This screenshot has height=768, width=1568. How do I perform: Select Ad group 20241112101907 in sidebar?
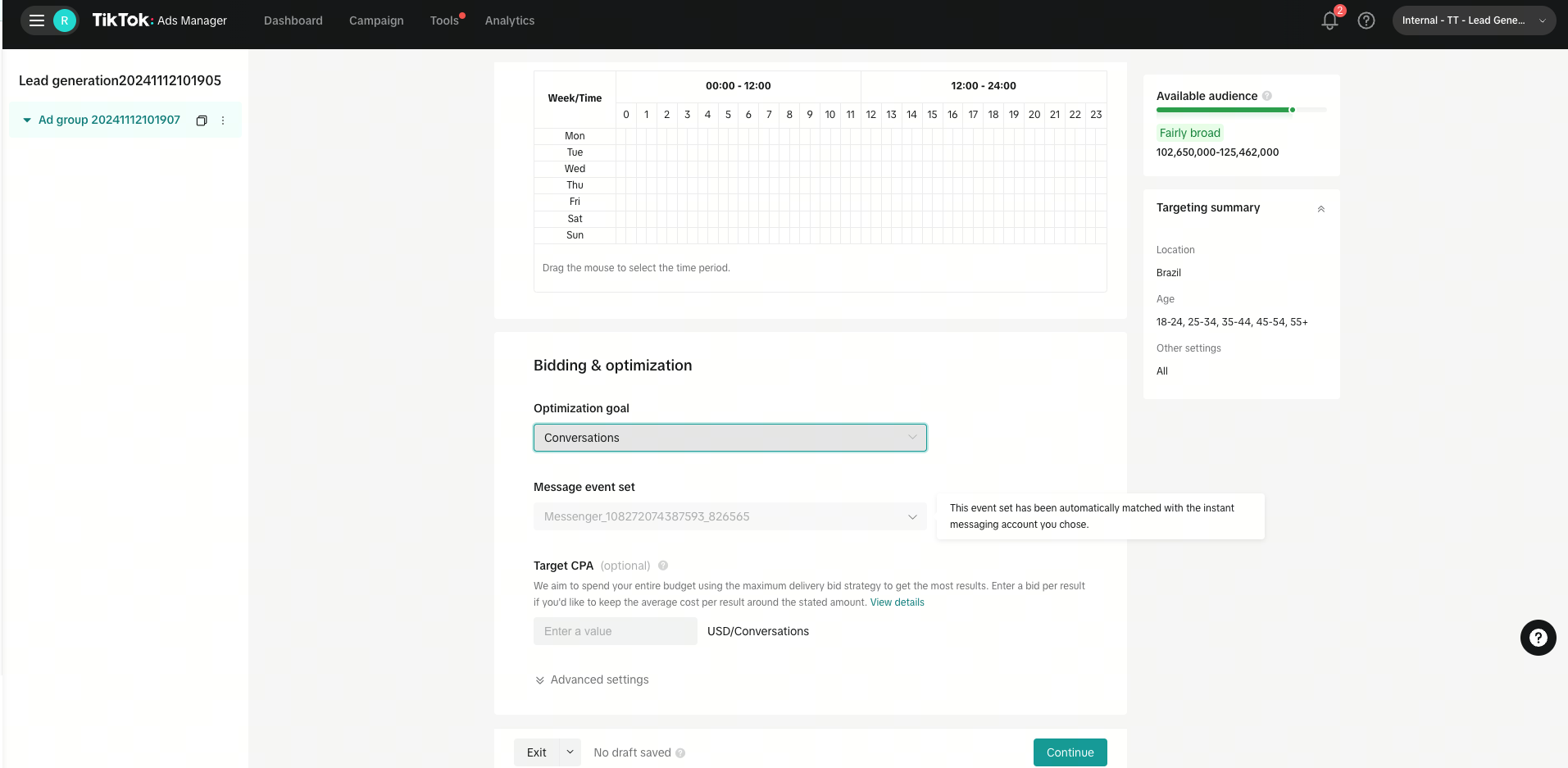pos(109,120)
